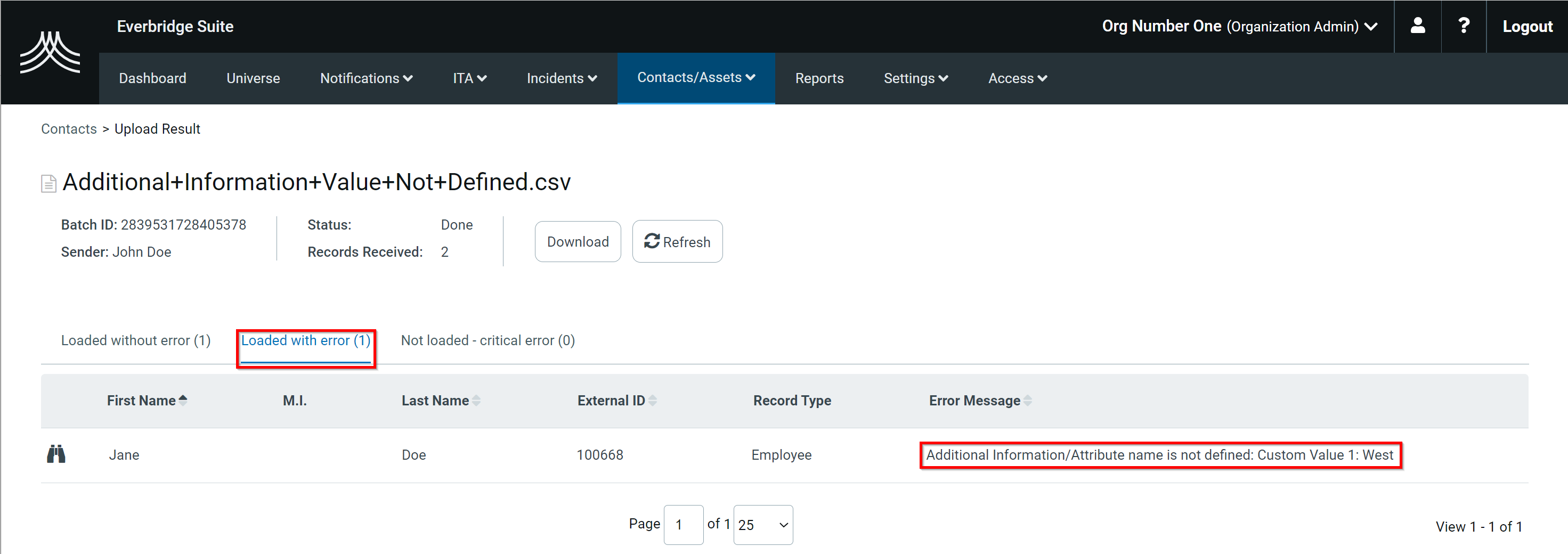
Task: Open the user profile icon
Action: click(x=1417, y=26)
